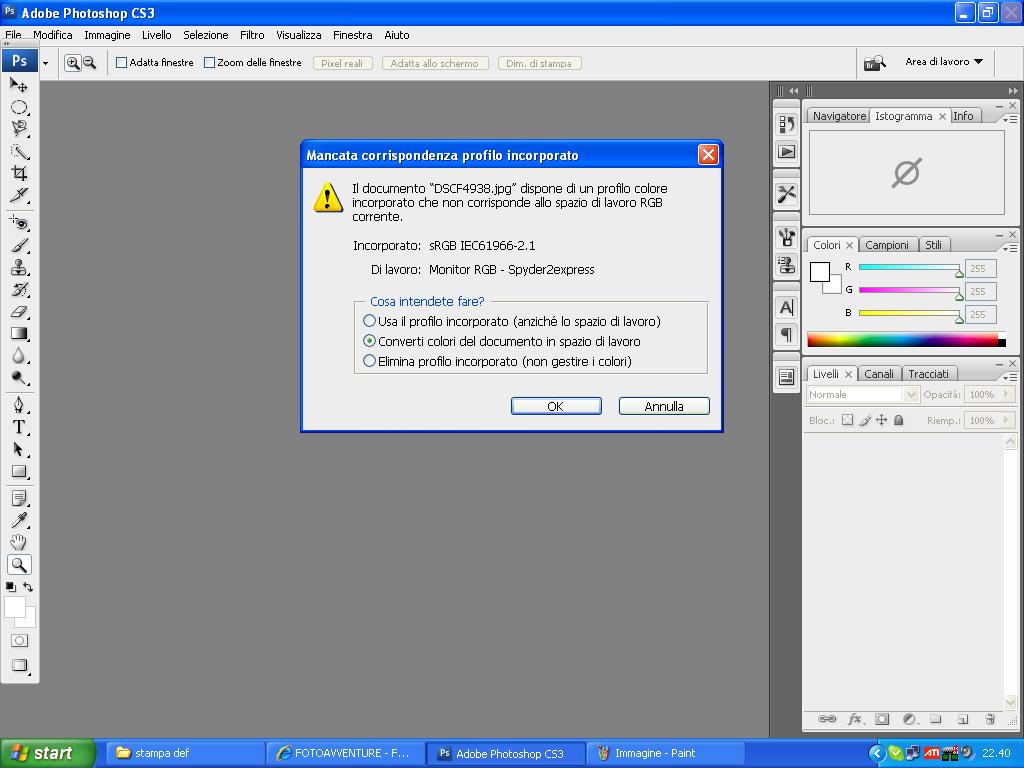Switch to the Navigatore tab
This screenshot has height=768, width=1024.
tap(839, 116)
